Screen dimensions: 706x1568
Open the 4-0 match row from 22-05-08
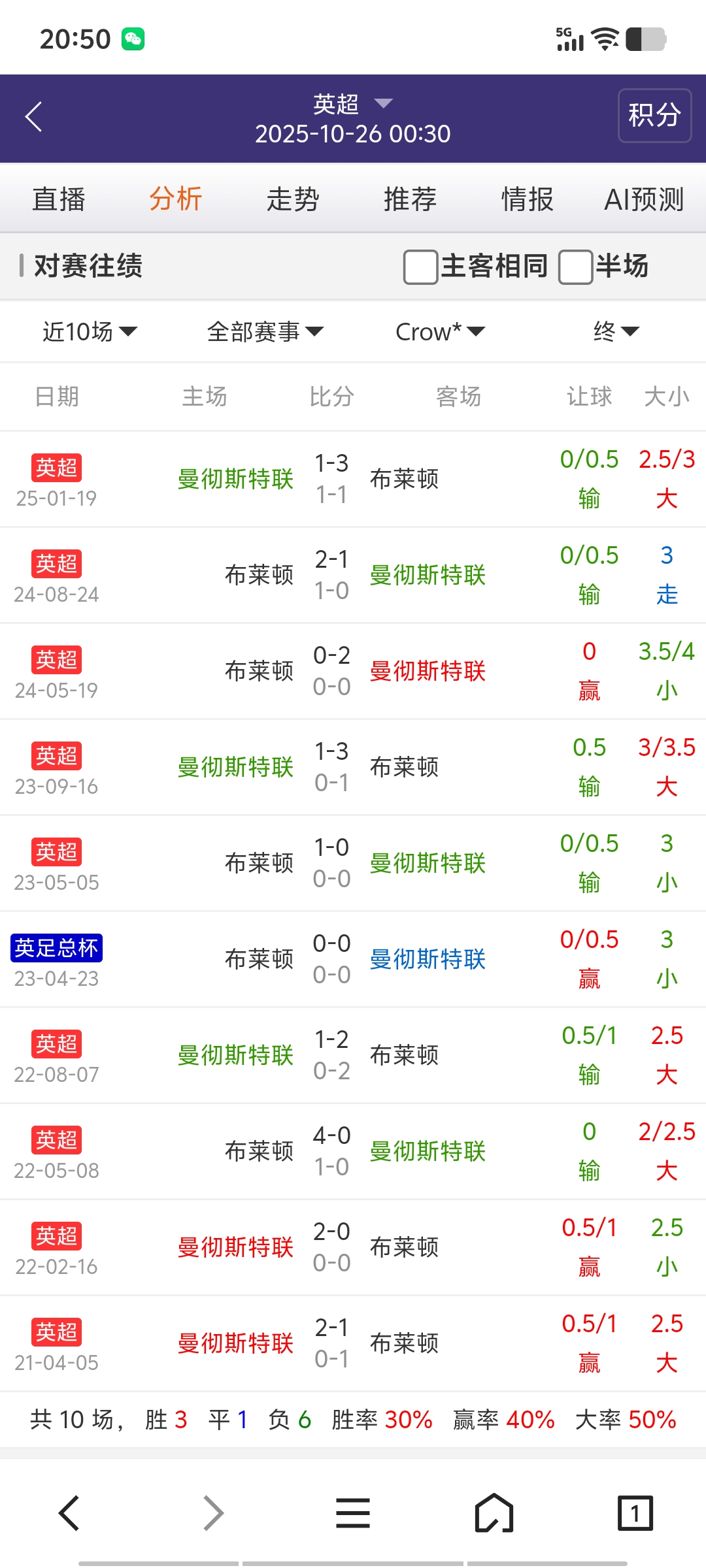[332, 1151]
